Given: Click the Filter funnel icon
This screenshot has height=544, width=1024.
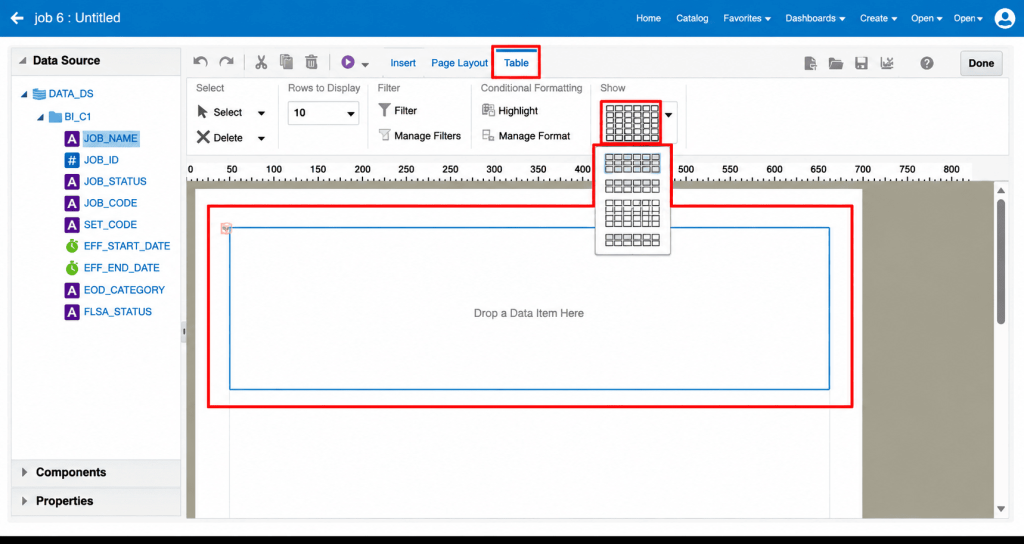Looking at the screenshot, I should (x=385, y=110).
